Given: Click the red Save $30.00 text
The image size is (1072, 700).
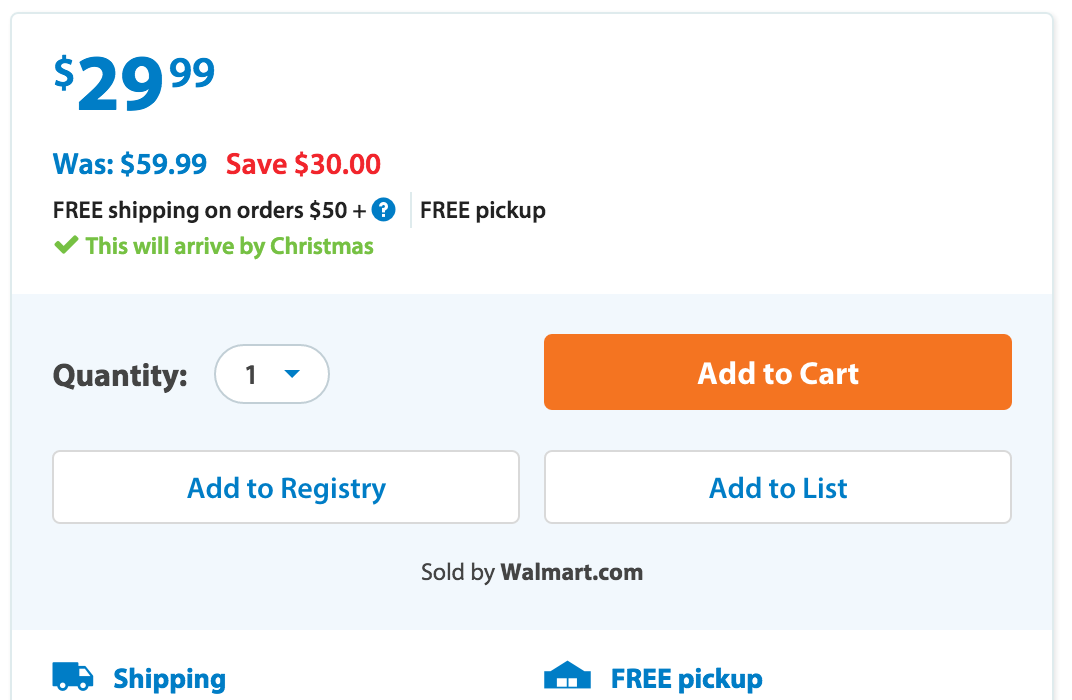Looking at the screenshot, I should 303,164.
